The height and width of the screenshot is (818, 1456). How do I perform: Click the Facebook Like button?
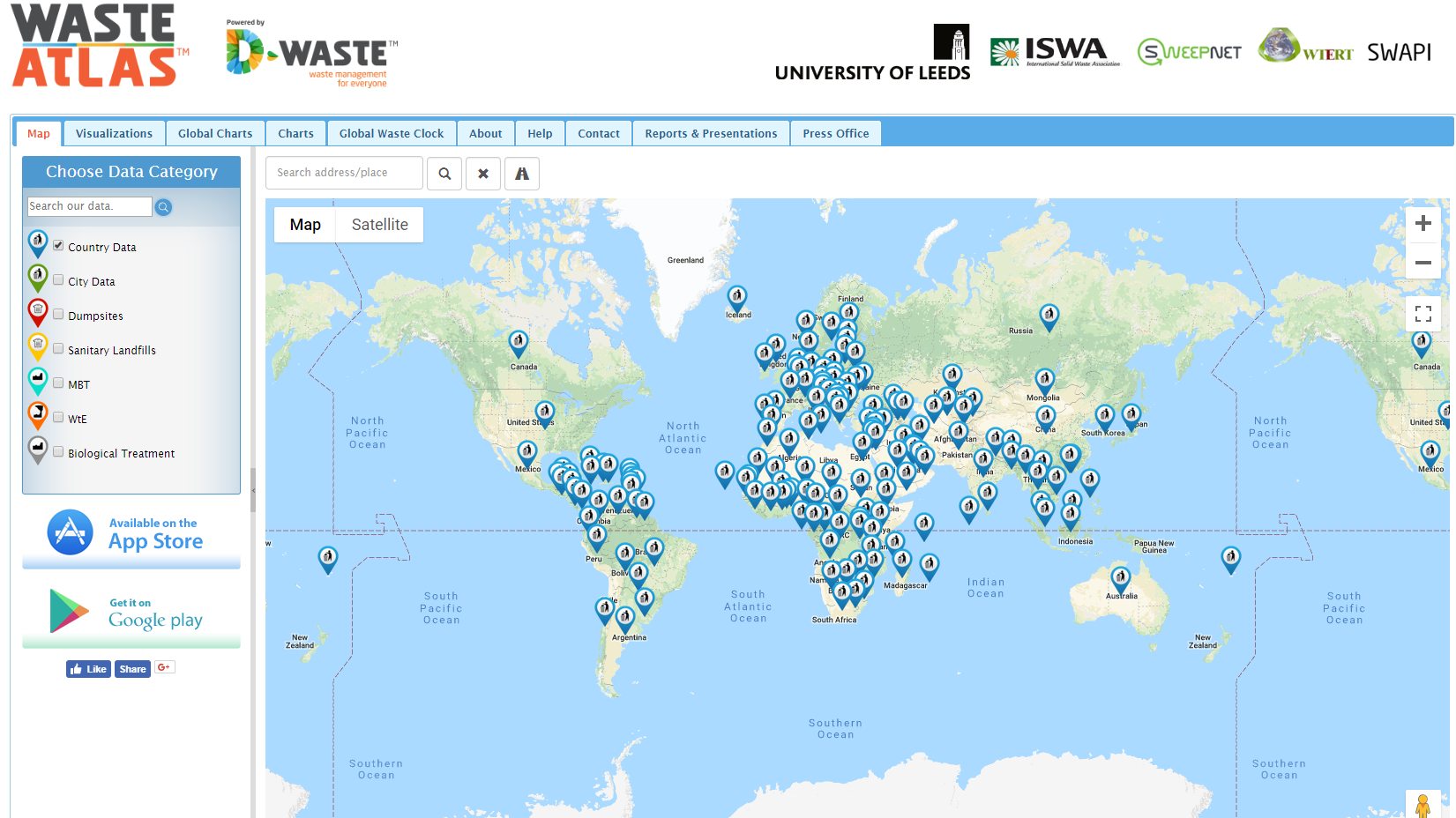(x=88, y=669)
